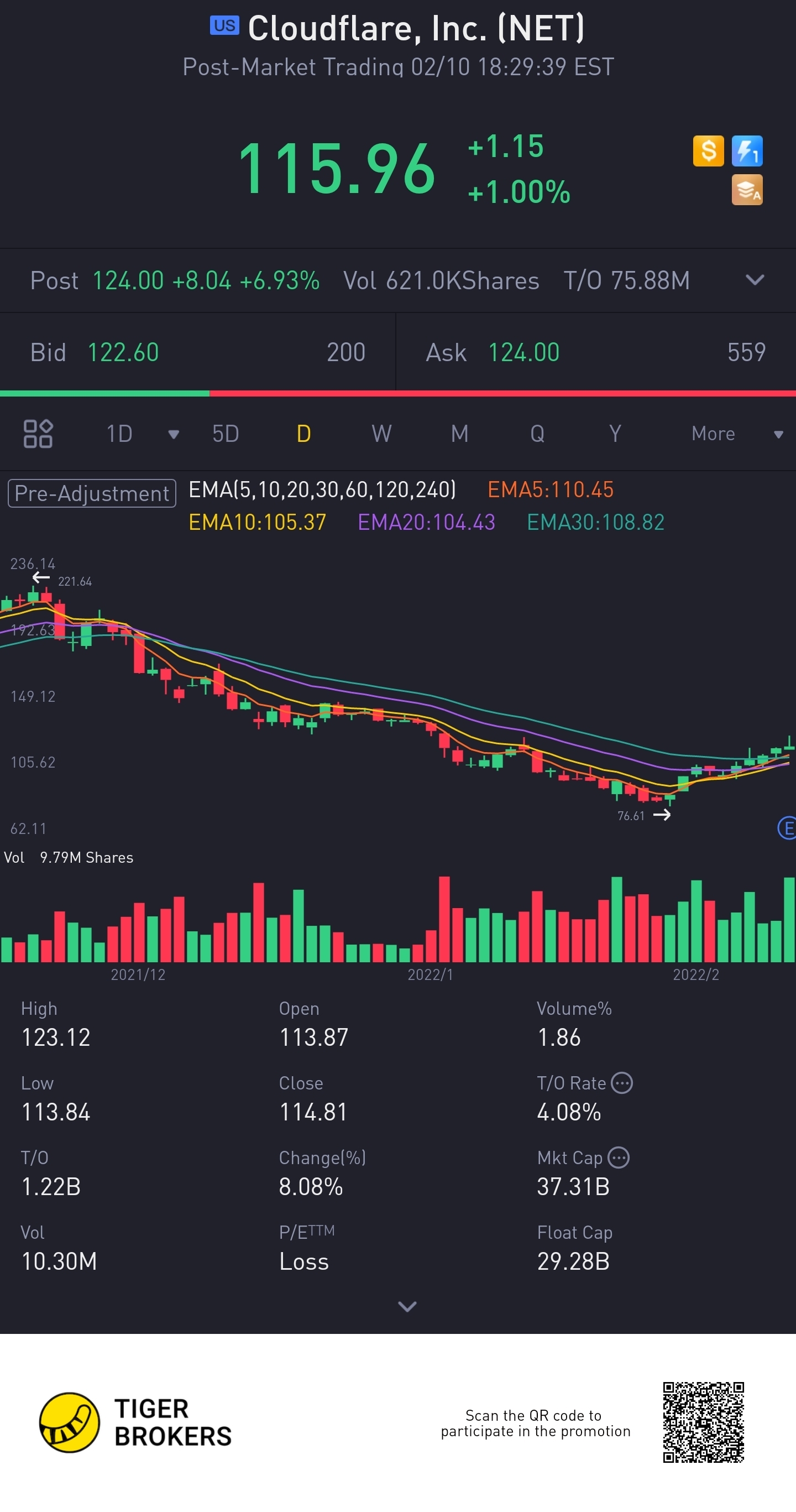
Task: Tap the Ask price 124.00
Action: 523,352
